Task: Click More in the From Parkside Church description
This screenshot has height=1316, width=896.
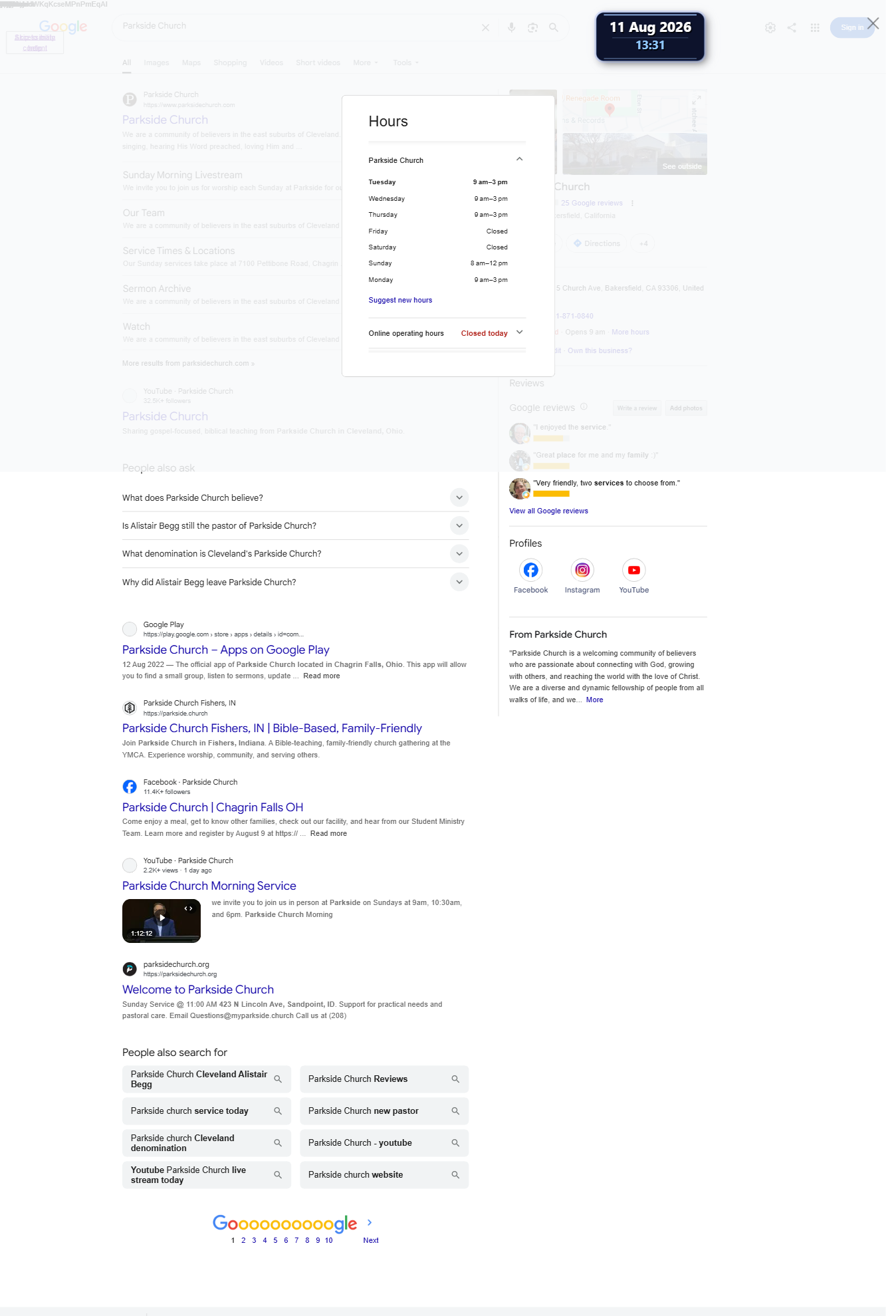Action: pos(595,700)
